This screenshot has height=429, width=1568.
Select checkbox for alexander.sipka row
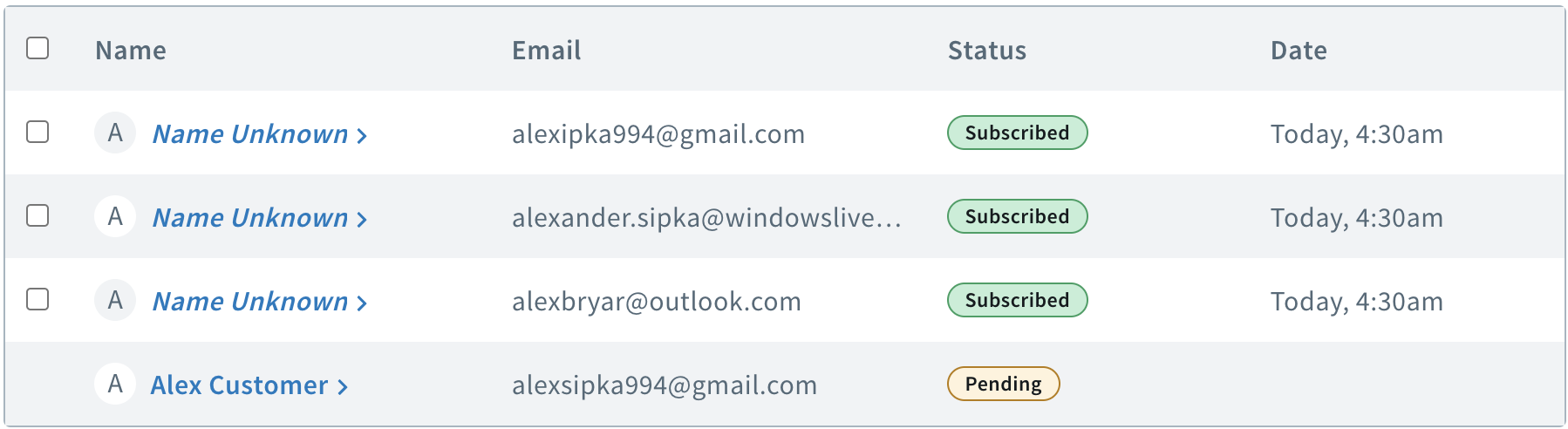37,215
